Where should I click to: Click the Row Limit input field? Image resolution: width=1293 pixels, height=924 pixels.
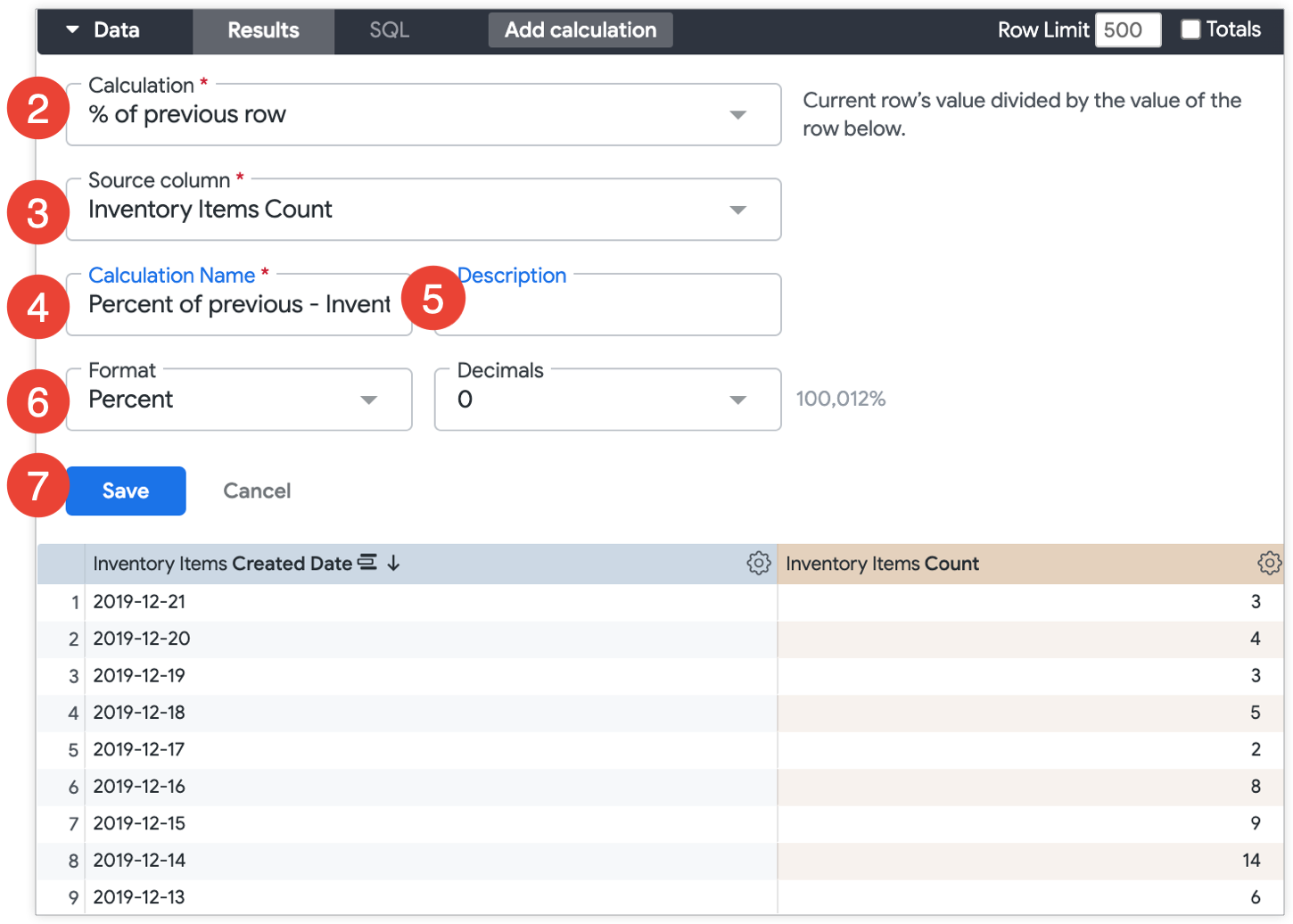(x=1127, y=30)
